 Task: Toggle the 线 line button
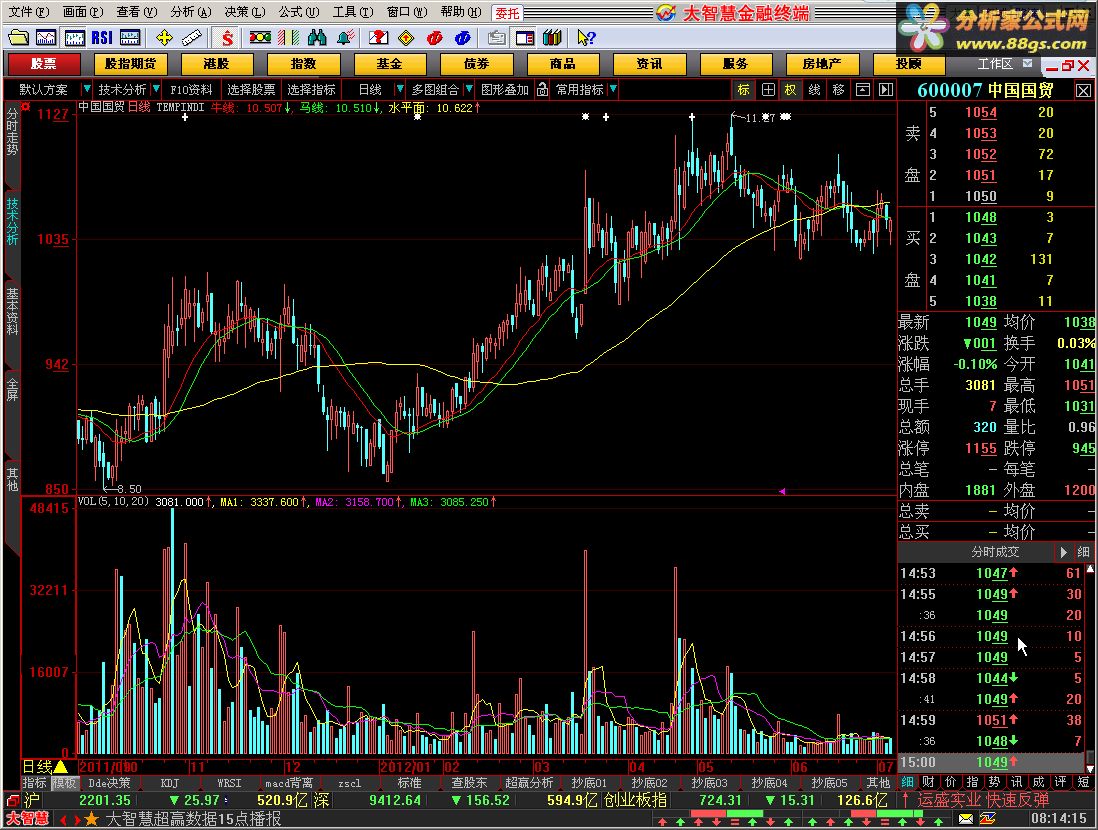pyautogui.click(x=814, y=90)
